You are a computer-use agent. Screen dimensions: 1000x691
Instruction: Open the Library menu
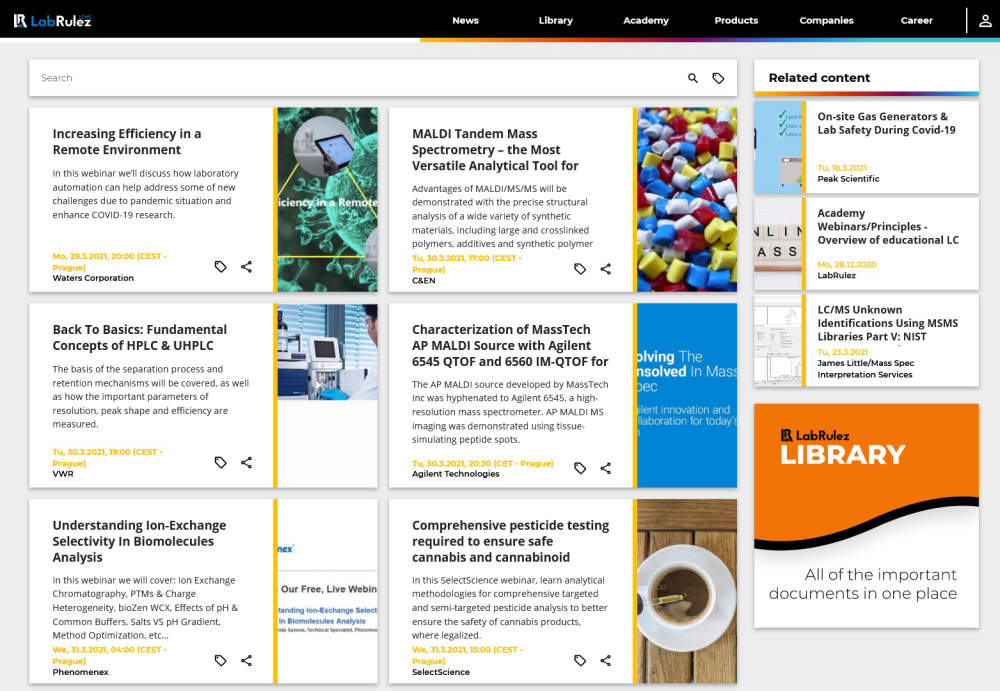[x=555, y=20]
